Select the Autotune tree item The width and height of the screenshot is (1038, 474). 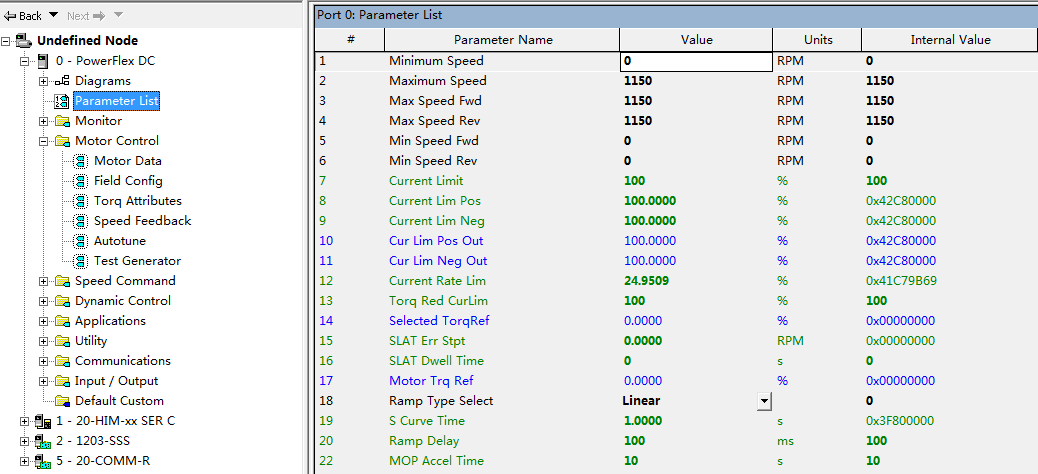click(x=120, y=241)
